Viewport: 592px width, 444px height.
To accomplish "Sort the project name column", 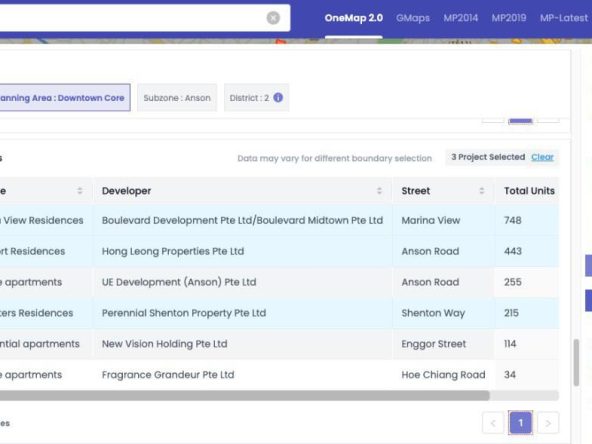I will click(80, 191).
